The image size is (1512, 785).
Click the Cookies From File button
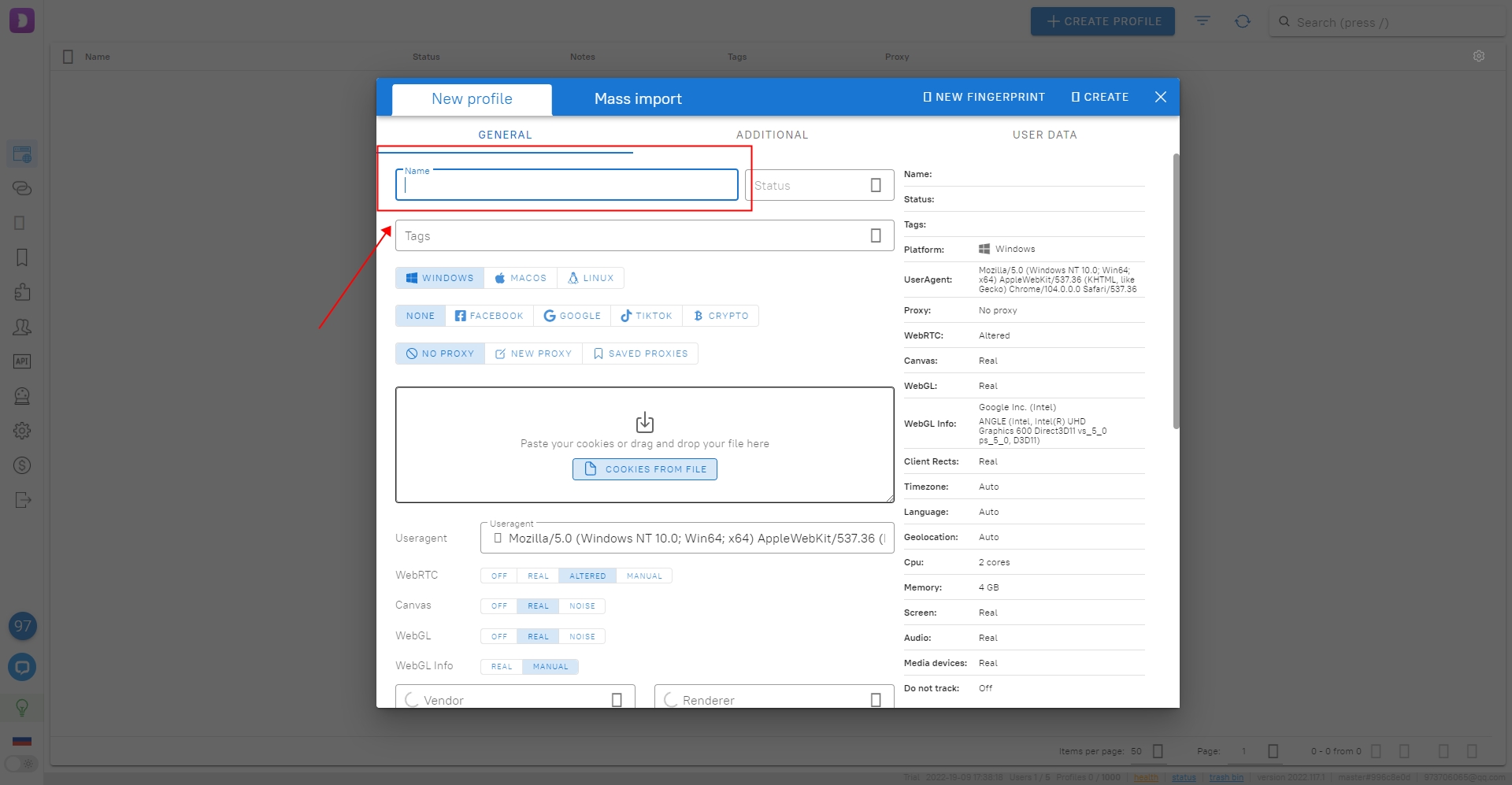click(644, 469)
